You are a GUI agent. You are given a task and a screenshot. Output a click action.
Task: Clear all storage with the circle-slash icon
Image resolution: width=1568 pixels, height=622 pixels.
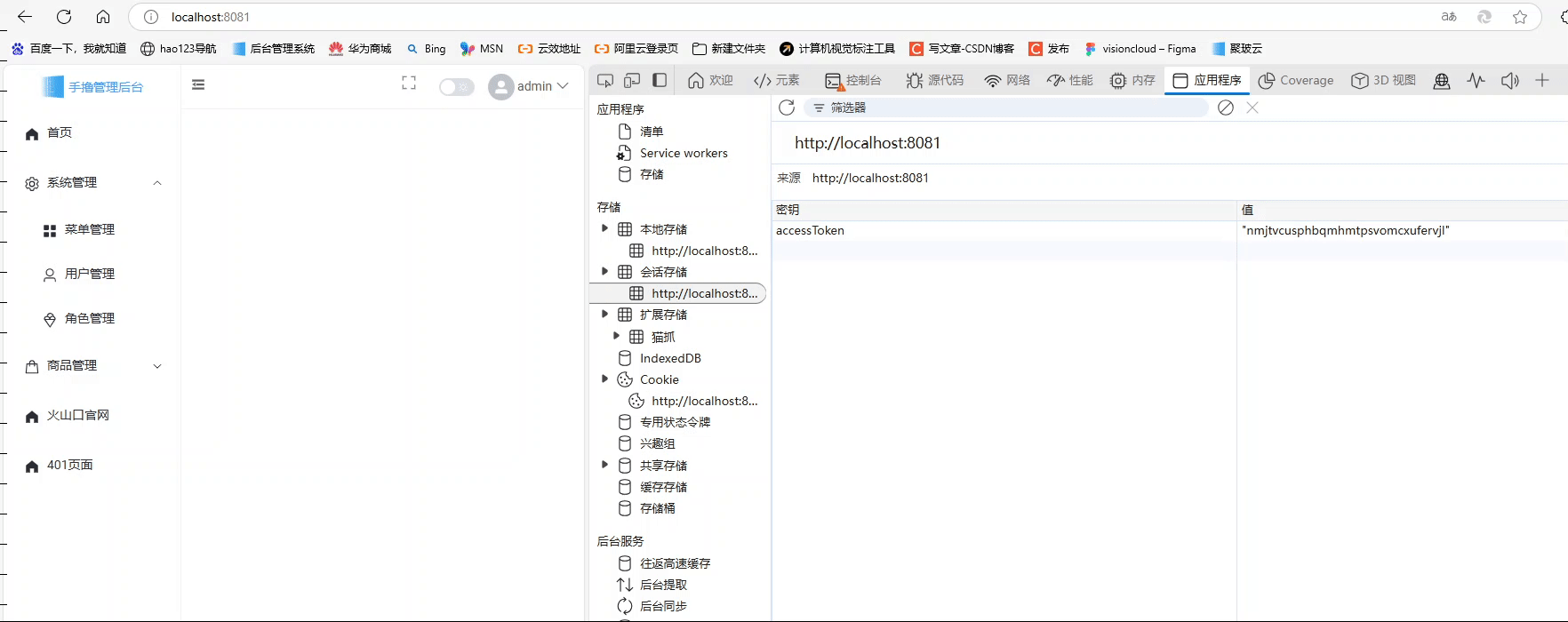coord(1226,108)
